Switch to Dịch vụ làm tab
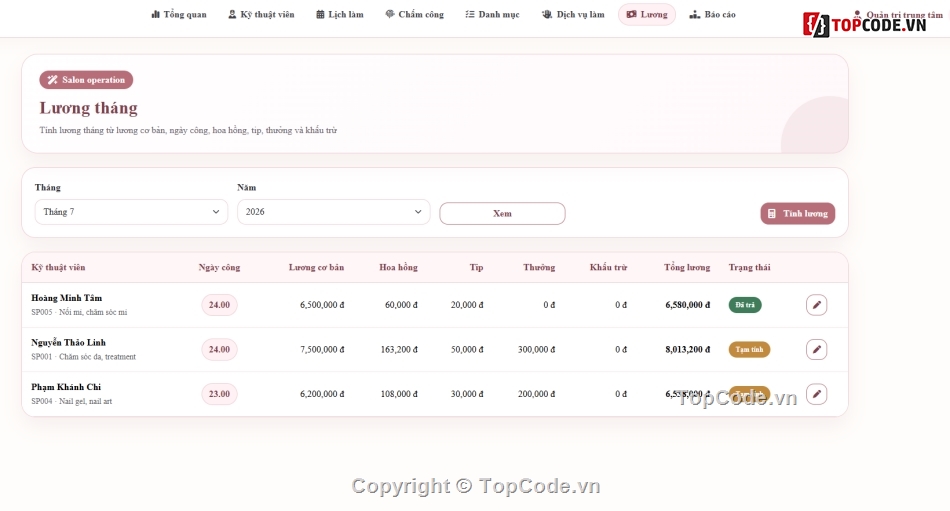This screenshot has height=511, width=950. pyautogui.click(x=573, y=14)
